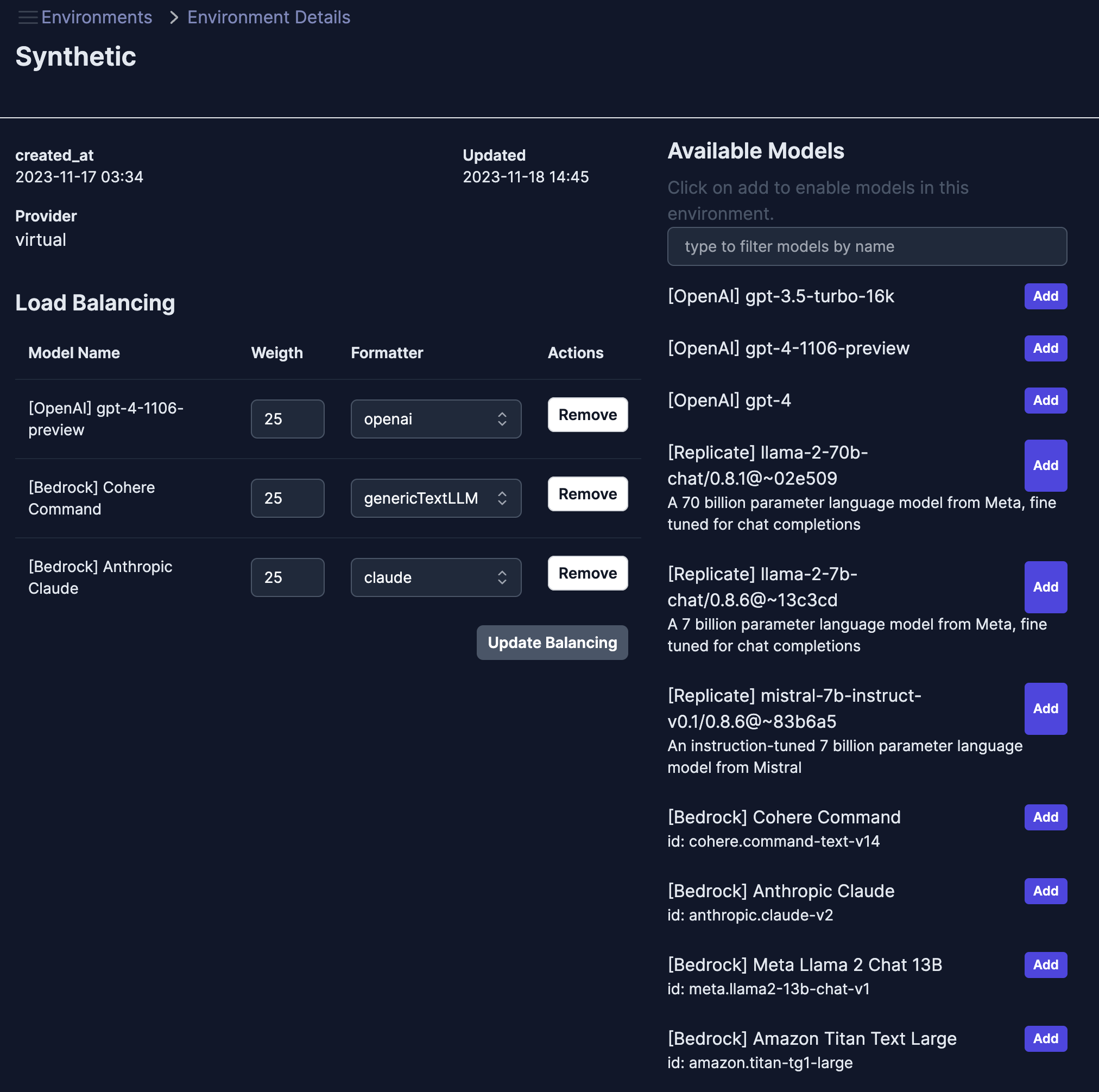Viewport: 1099px width, 1092px height.
Task: Remove Bedrock Cohere Command from balancing
Action: [587, 494]
